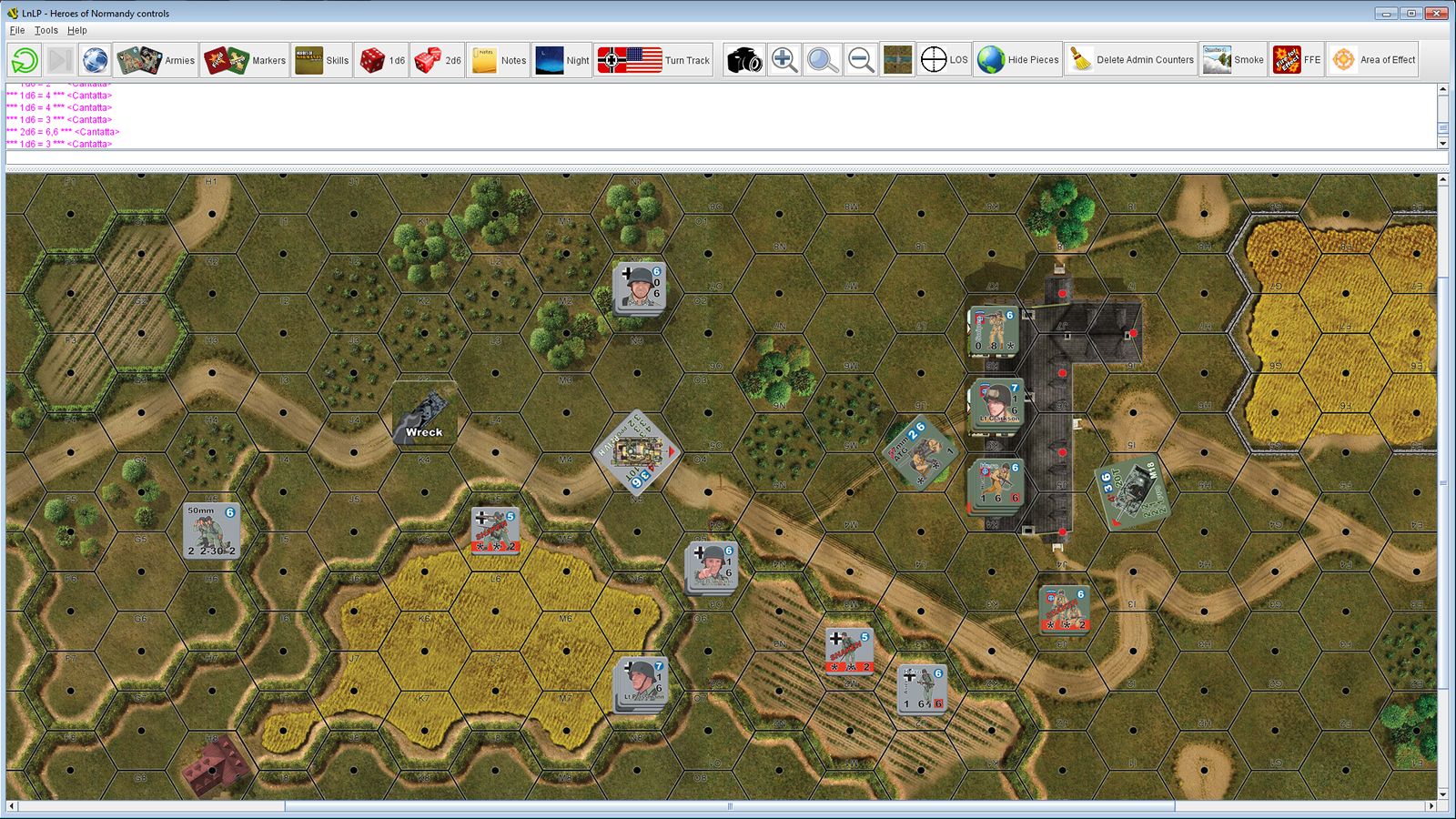Click Delete Admin Counters button

(x=1130, y=60)
